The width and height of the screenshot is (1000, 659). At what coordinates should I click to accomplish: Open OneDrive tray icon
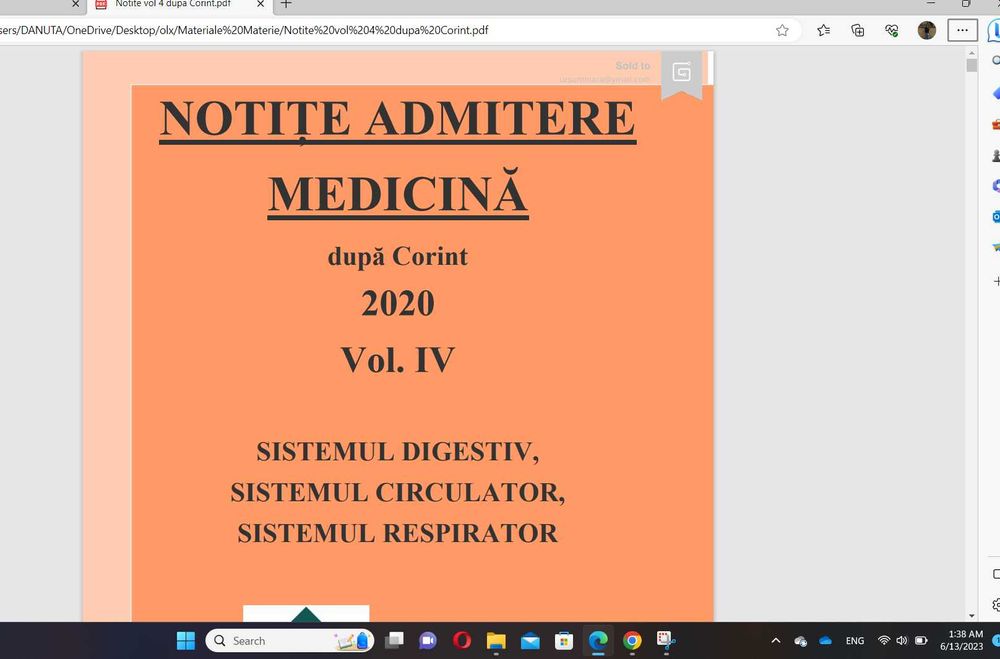tap(825, 640)
